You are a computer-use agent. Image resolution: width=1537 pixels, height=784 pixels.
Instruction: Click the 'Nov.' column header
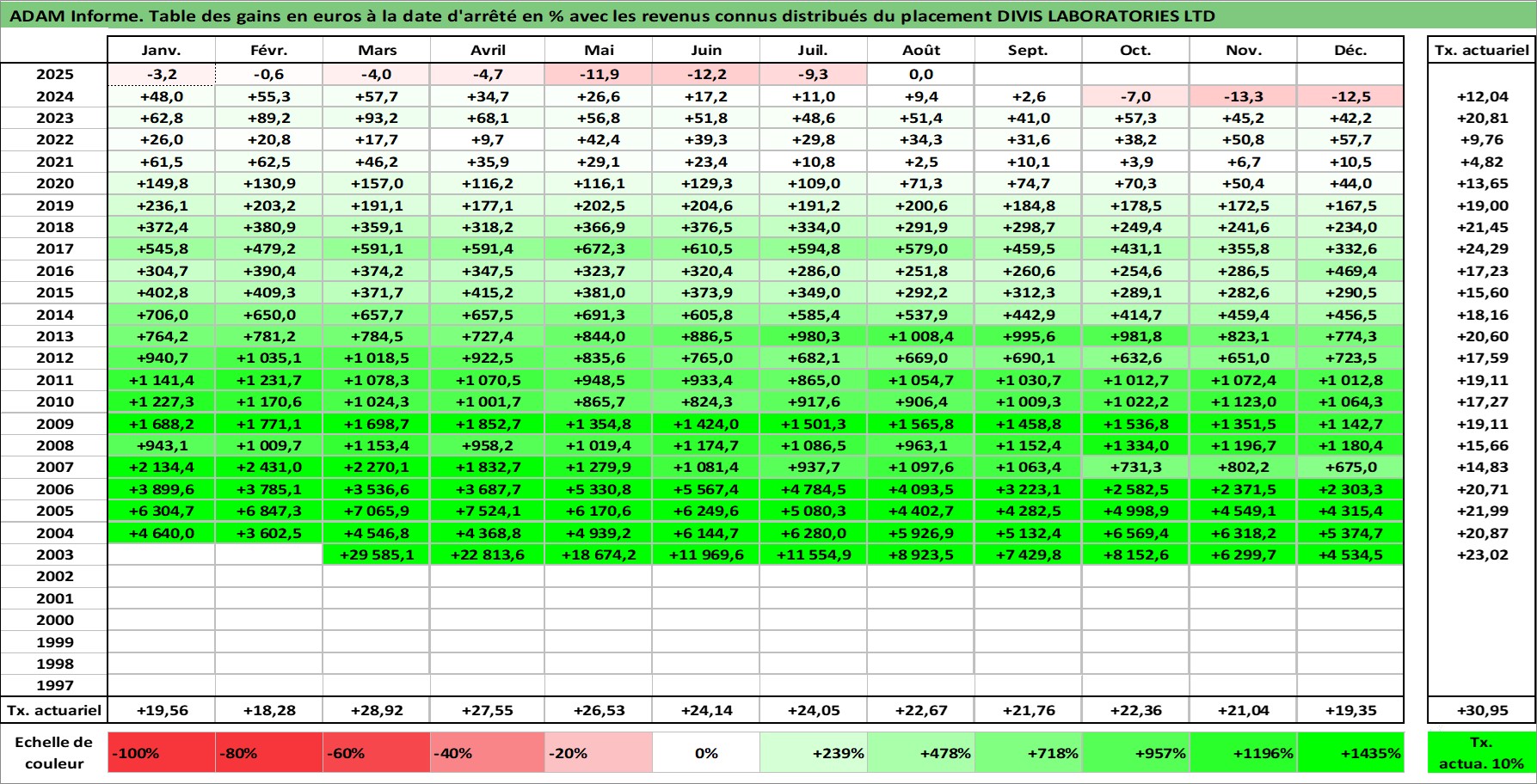1243,50
